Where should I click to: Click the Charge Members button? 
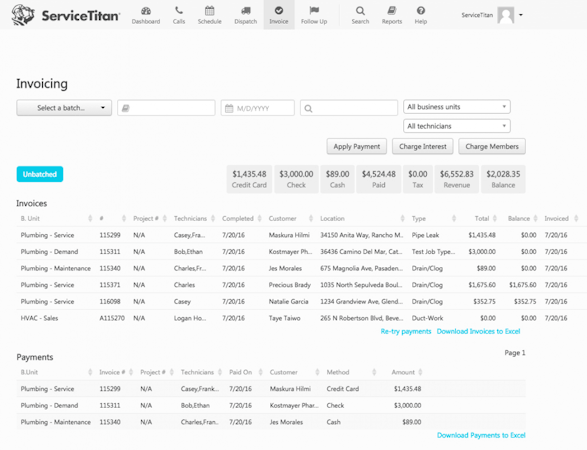[492, 146]
